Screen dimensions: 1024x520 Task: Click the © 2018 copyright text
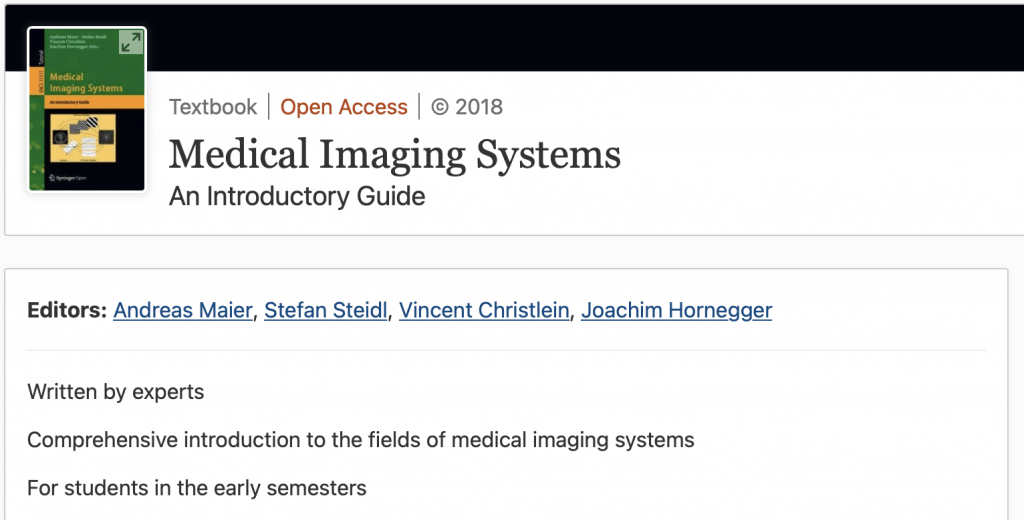(x=467, y=107)
